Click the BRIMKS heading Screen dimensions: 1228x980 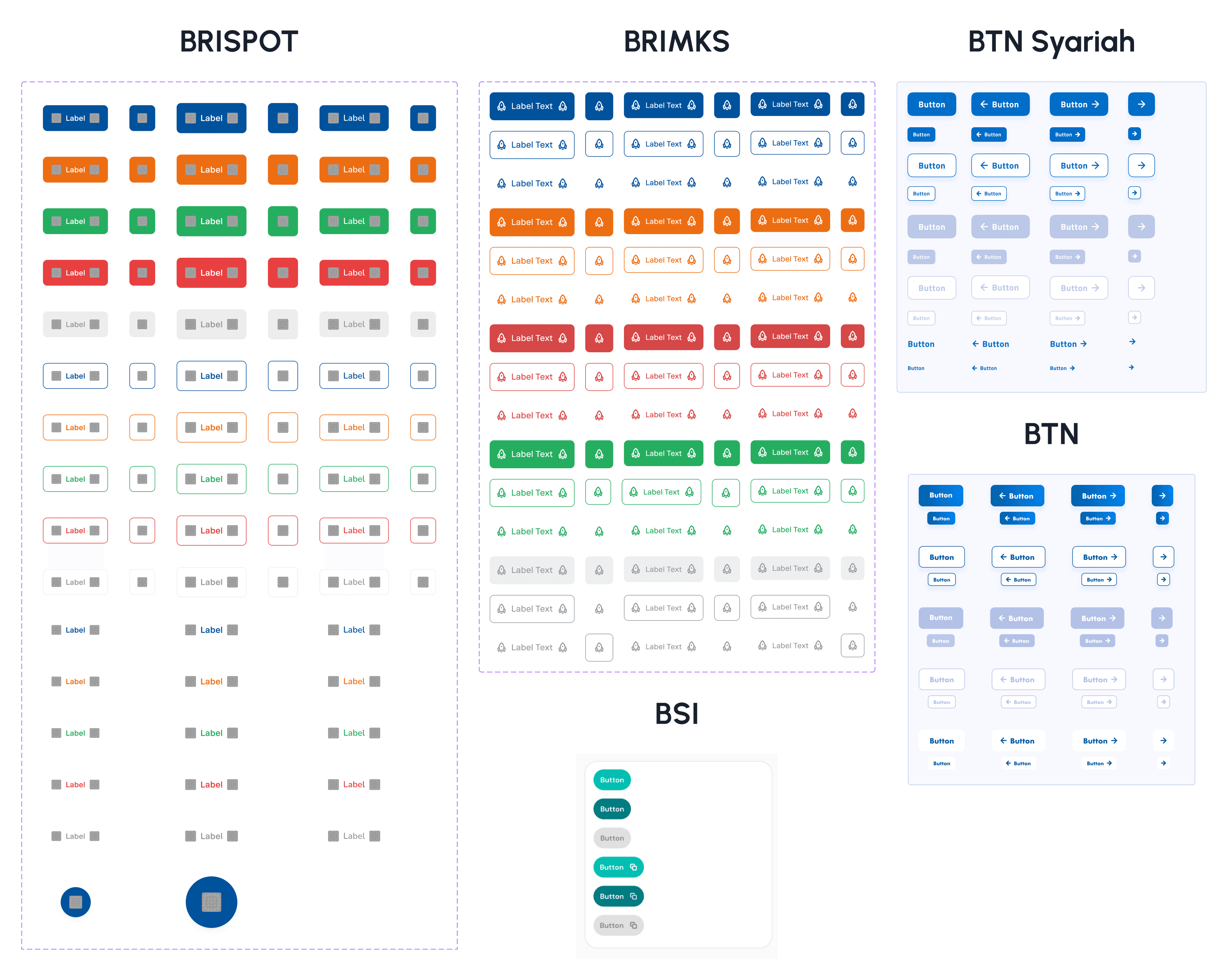(677, 41)
